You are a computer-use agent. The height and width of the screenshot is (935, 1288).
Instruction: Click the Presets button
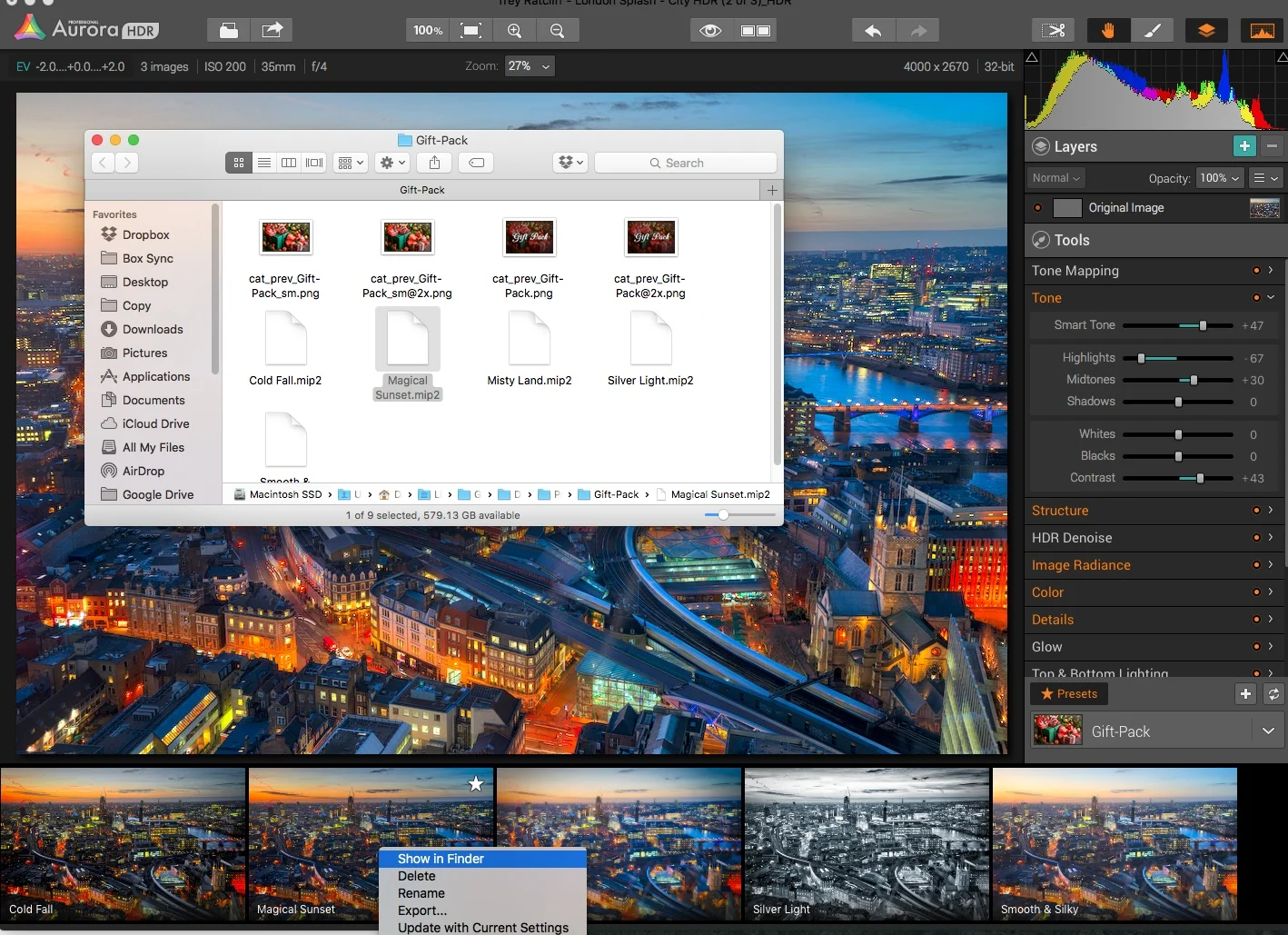pyautogui.click(x=1069, y=694)
